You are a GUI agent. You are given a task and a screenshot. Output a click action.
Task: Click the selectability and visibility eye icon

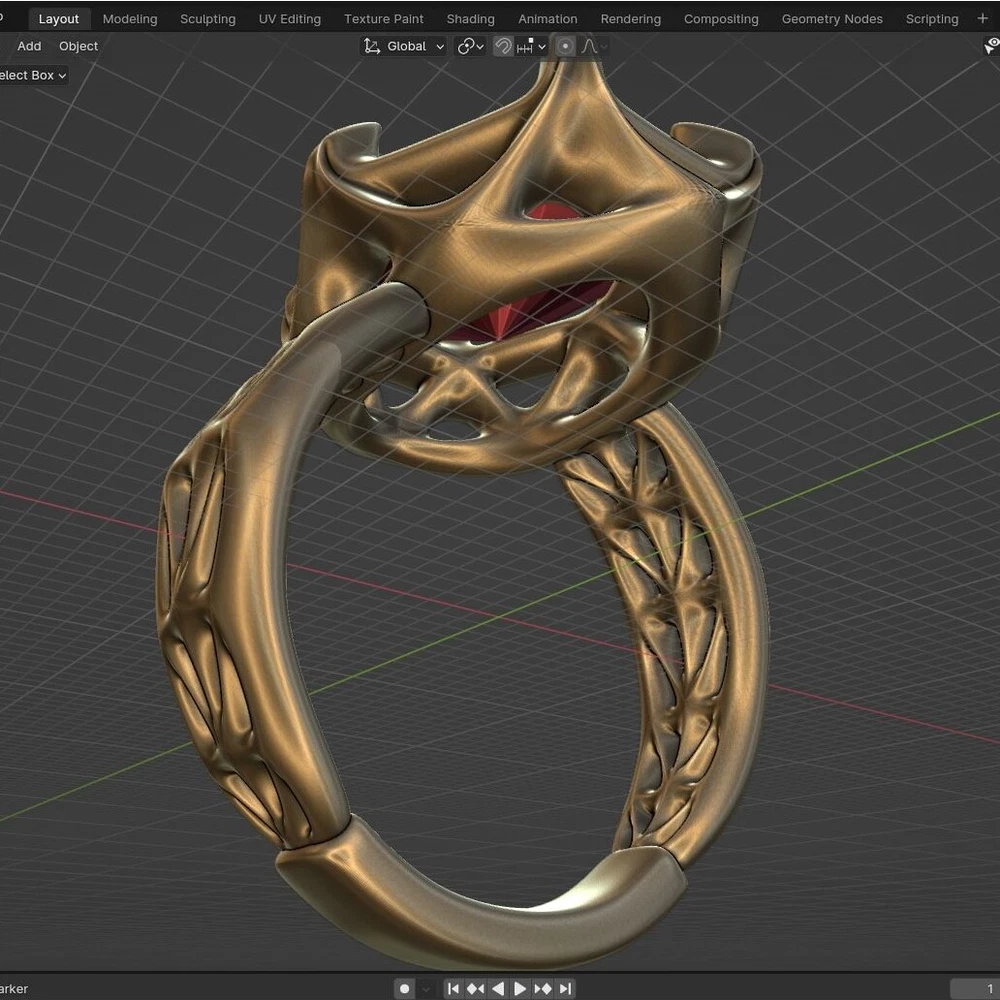991,46
